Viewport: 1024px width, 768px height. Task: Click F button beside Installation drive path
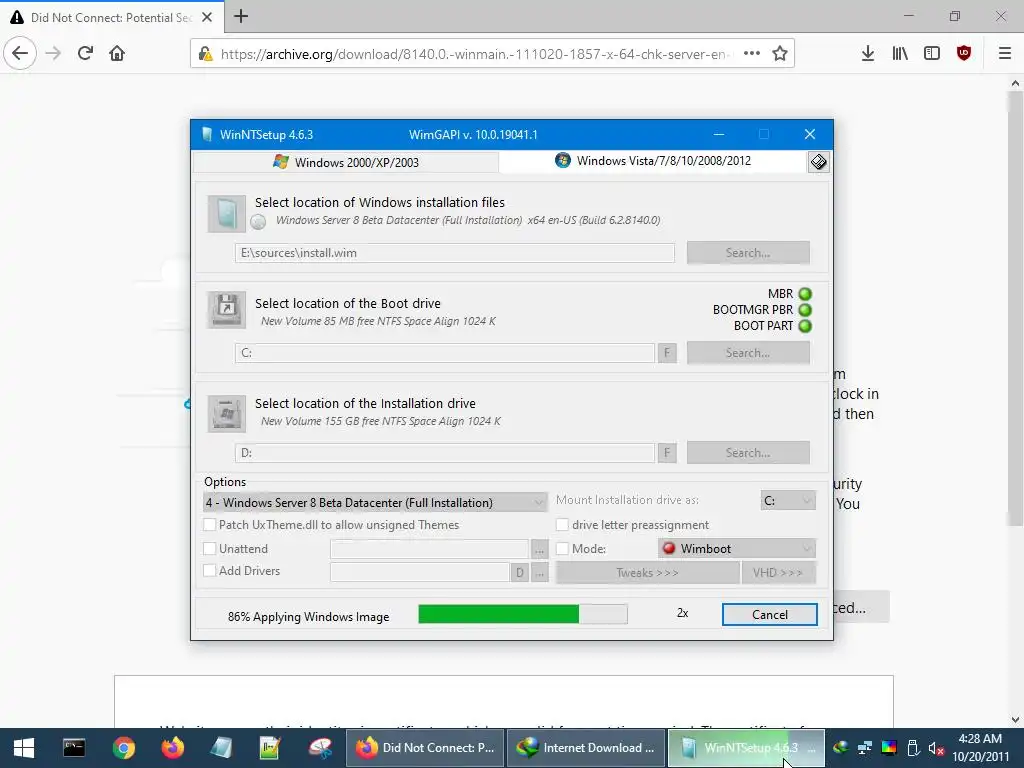point(667,453)
